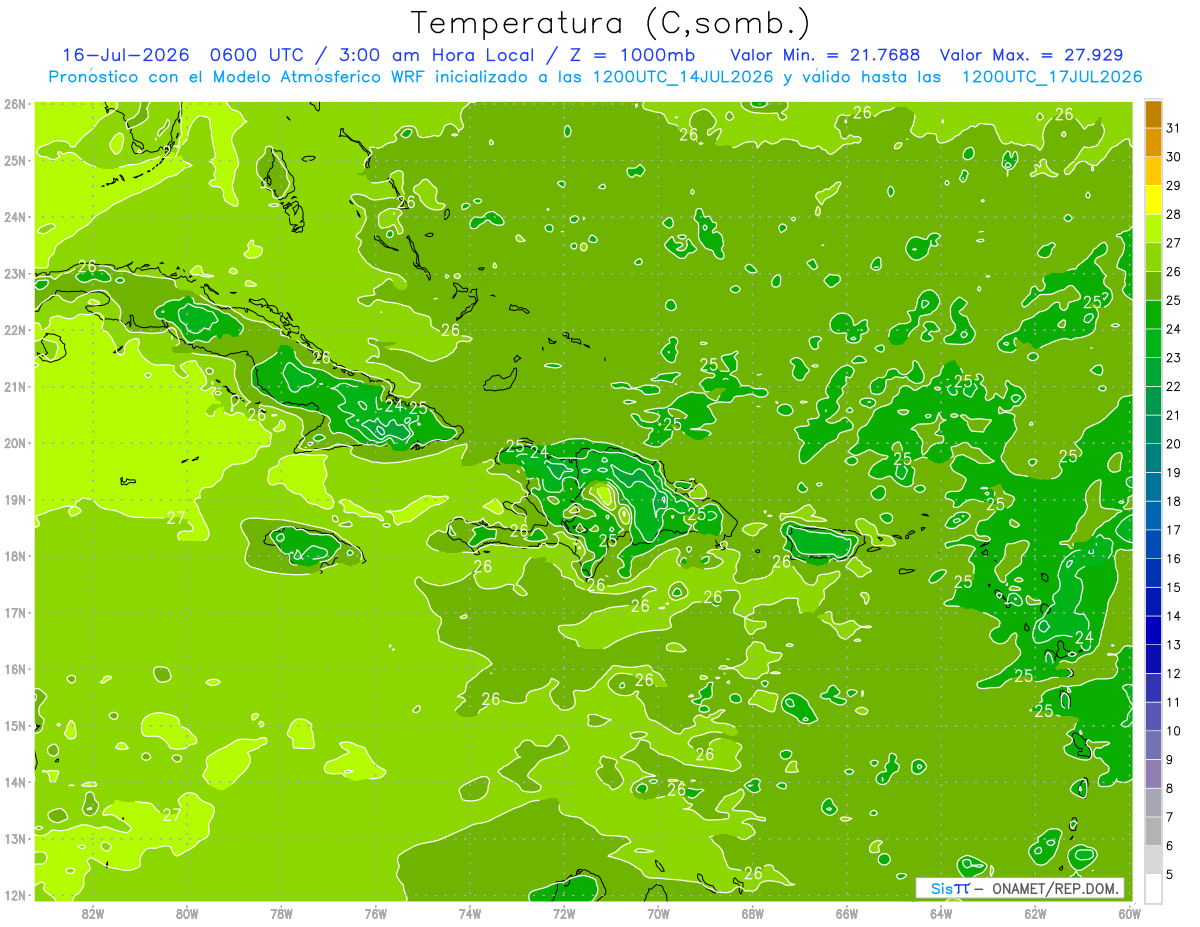
Task: Click the yellow band between 28 and 29 on color scale
Action: point(1153,200)
